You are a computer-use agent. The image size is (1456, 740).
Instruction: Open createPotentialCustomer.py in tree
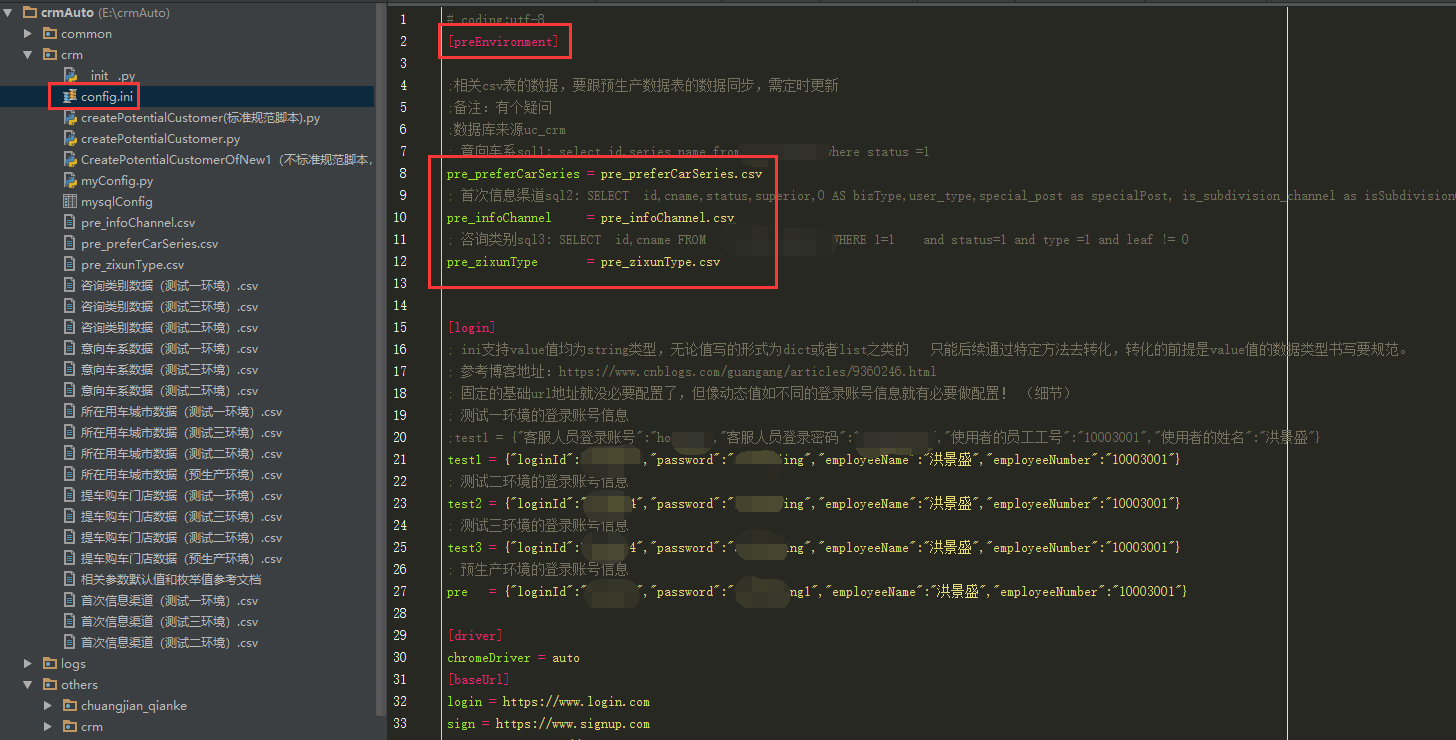(160, 139)
